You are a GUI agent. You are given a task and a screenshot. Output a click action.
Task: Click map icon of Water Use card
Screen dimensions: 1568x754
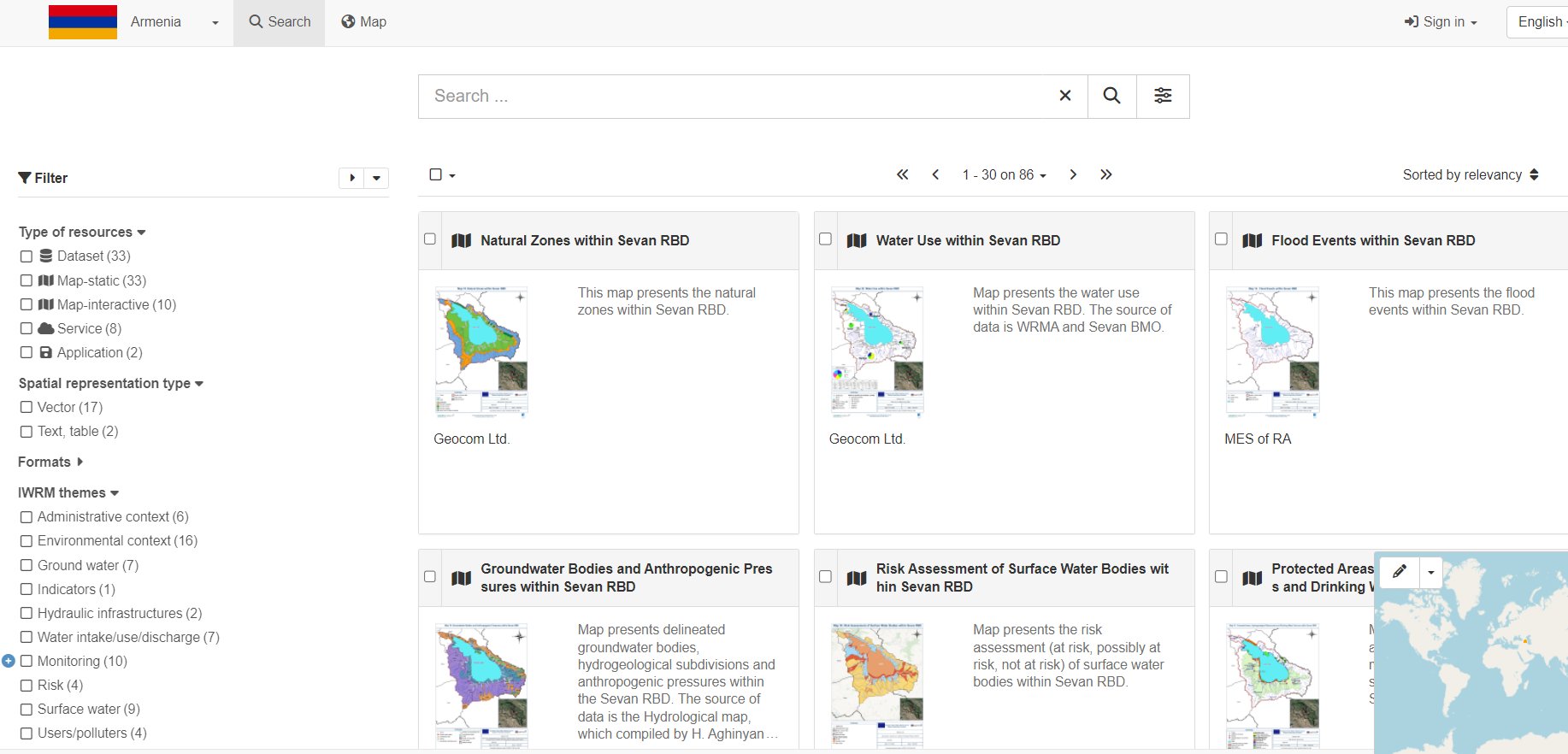click(857, 241)
